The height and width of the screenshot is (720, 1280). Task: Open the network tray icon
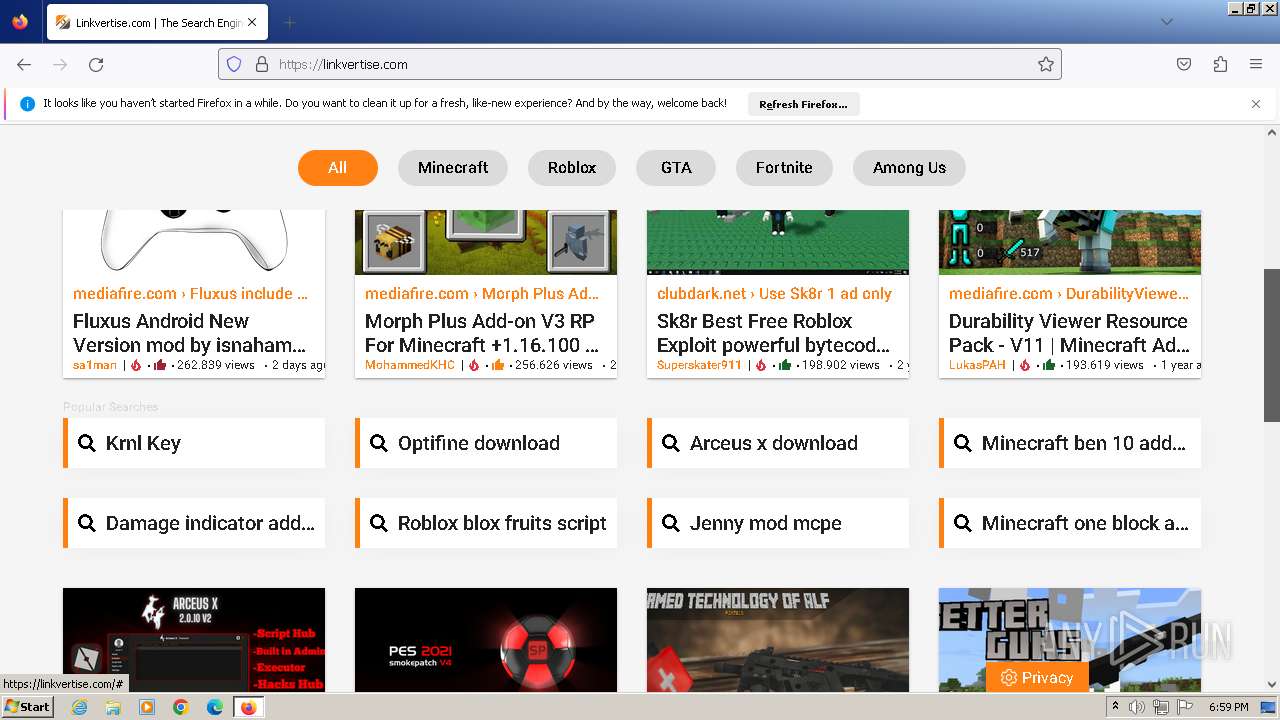[x=1160, y=707]
